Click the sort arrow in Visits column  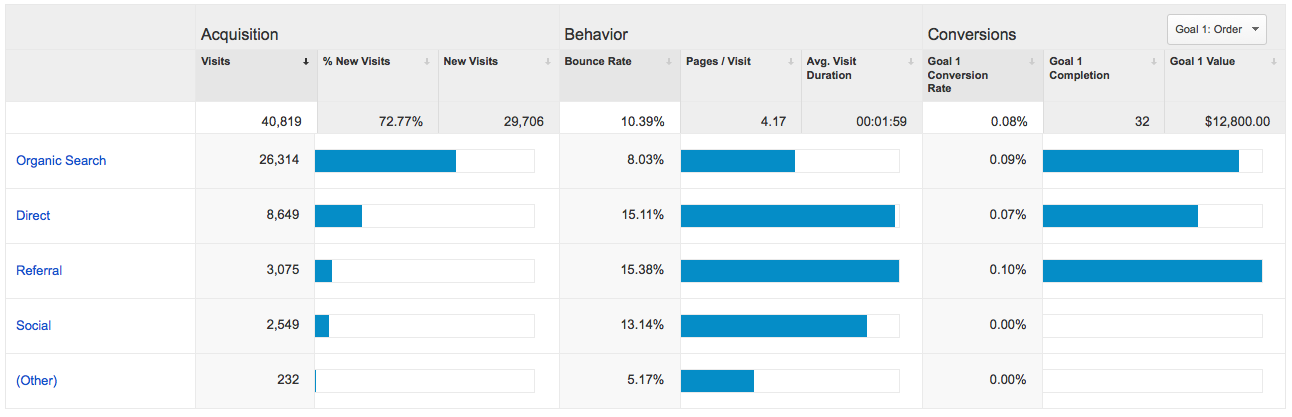[306, 62]
